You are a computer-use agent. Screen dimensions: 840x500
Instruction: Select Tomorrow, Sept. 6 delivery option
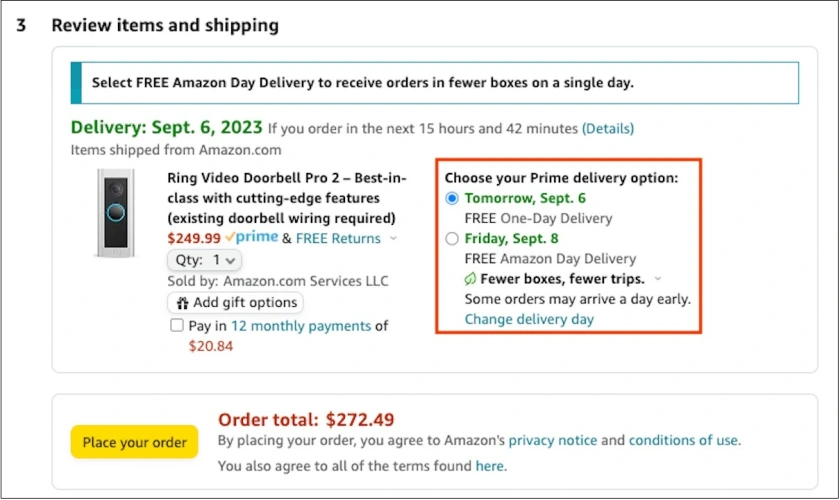pyautogui.click(x=452, y=198)
